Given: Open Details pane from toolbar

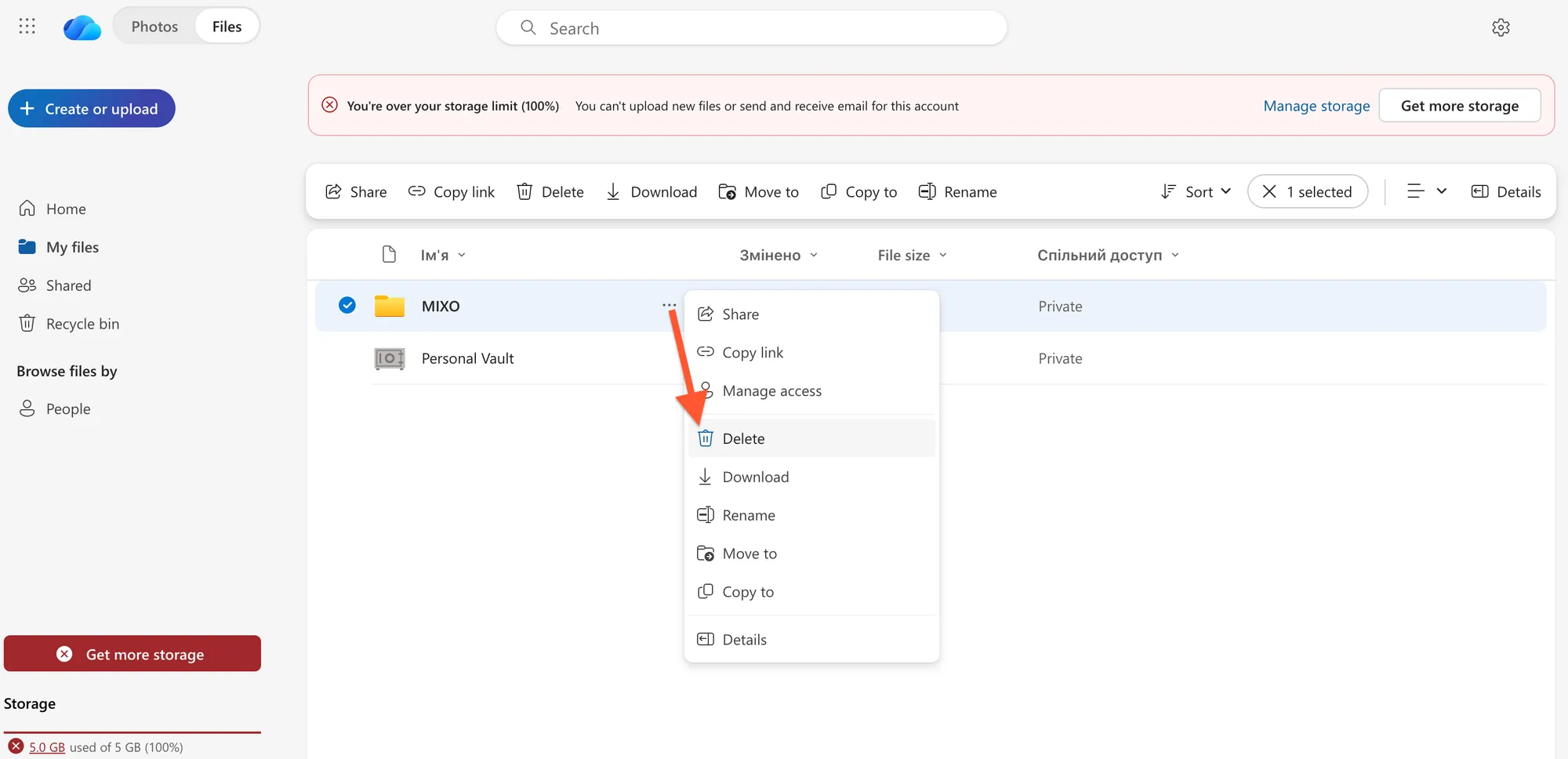Looking at the screenshot, I should click(x=1505, y=191).
